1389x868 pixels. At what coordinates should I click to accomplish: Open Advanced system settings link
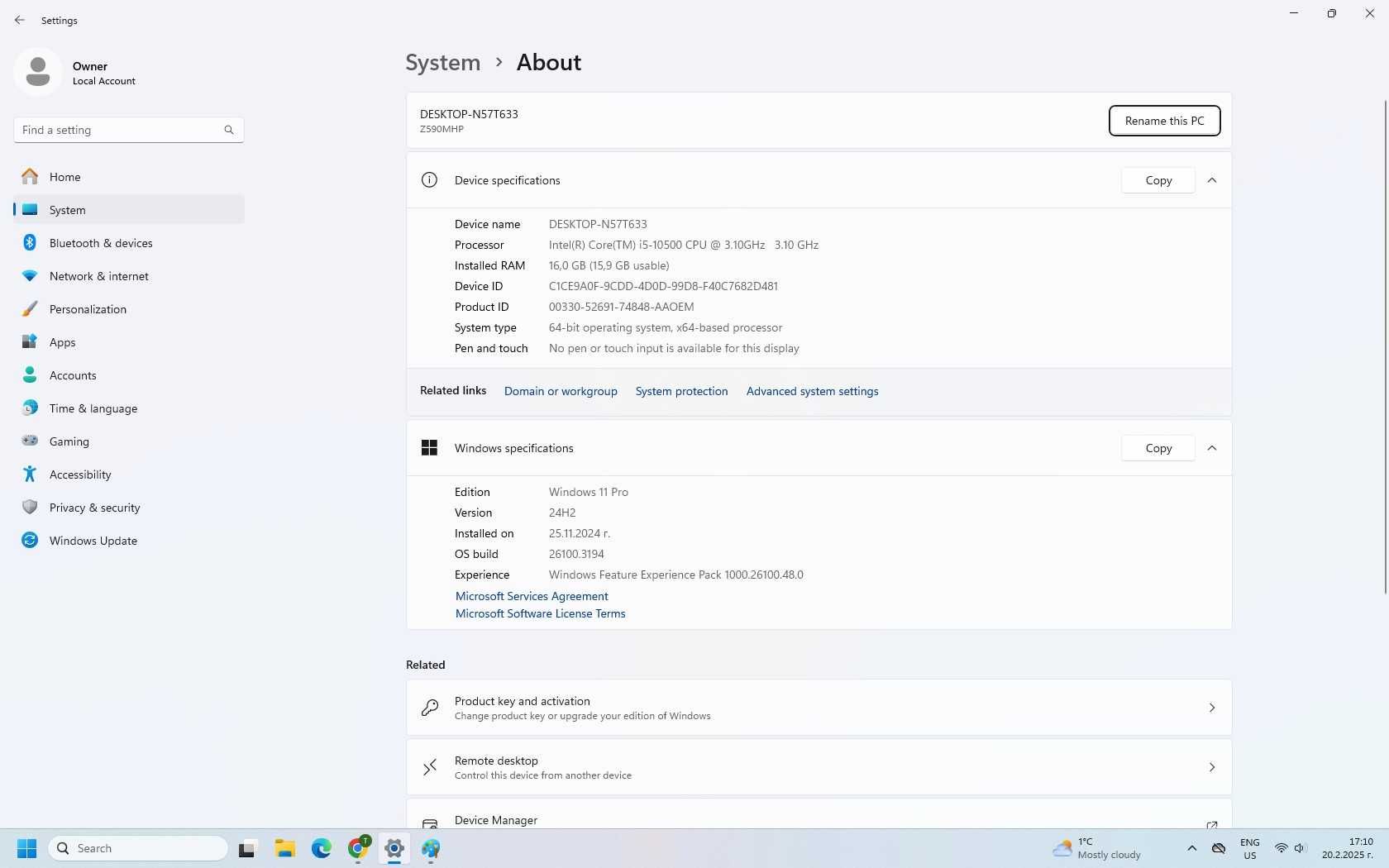coord(812,391)
